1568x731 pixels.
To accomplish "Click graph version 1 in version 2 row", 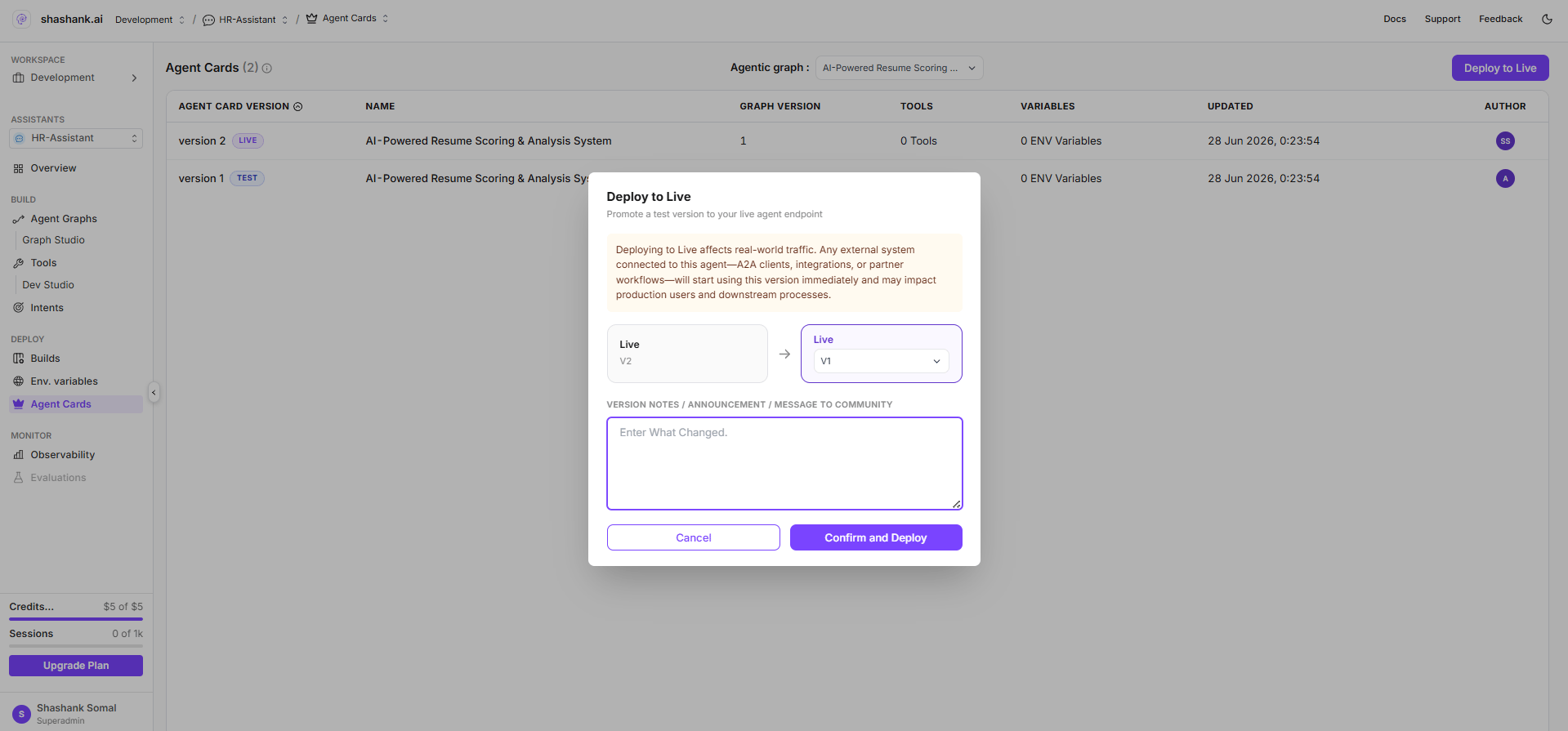I will [x=743, y=140].
